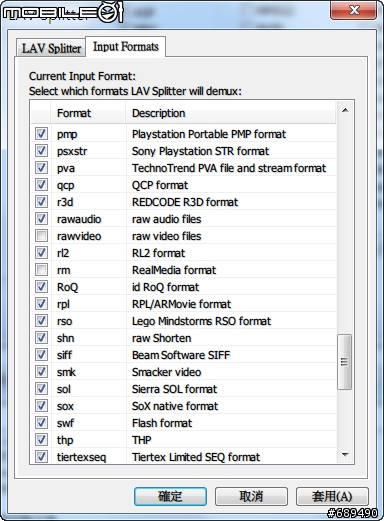
Task: Disable the rawaudio format checkbox
Action: click(x=41, y=219)
